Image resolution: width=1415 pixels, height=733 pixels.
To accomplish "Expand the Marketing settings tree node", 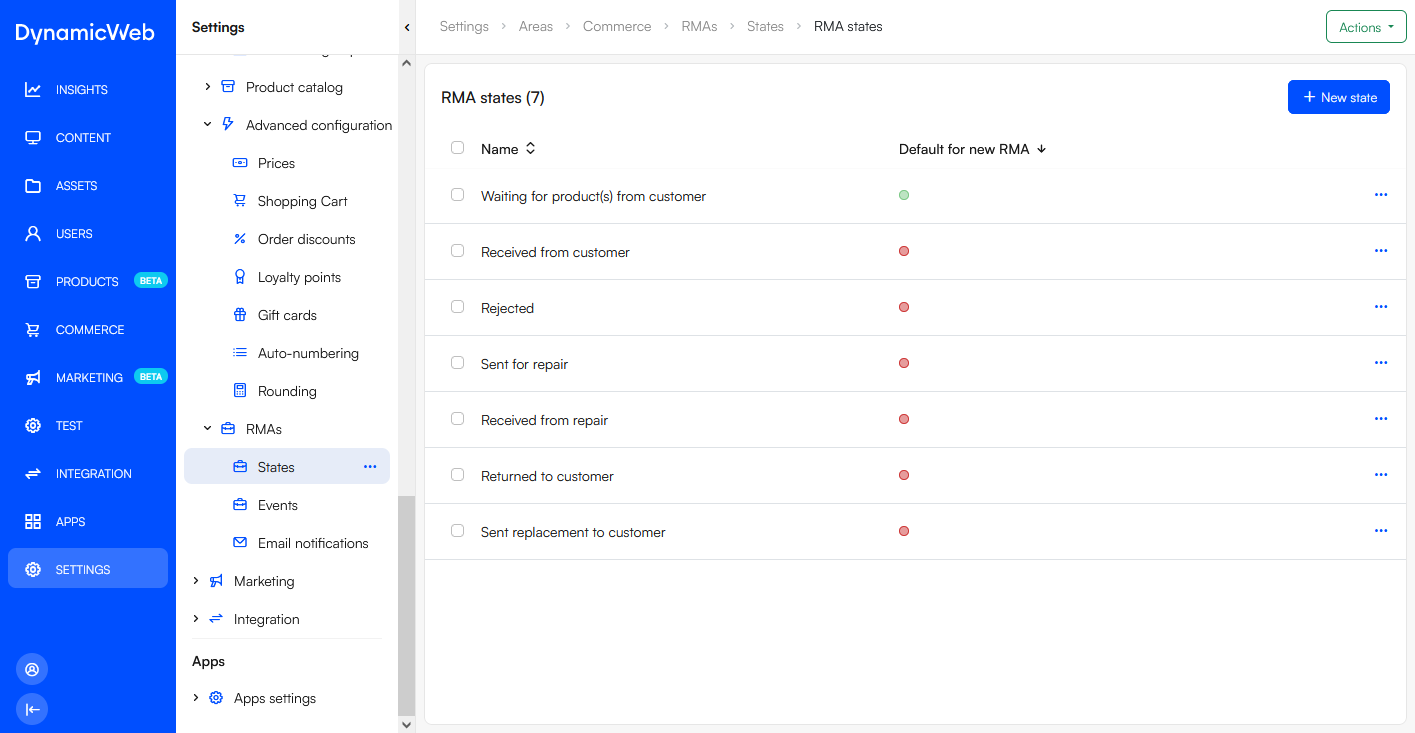I will [196, 581].
